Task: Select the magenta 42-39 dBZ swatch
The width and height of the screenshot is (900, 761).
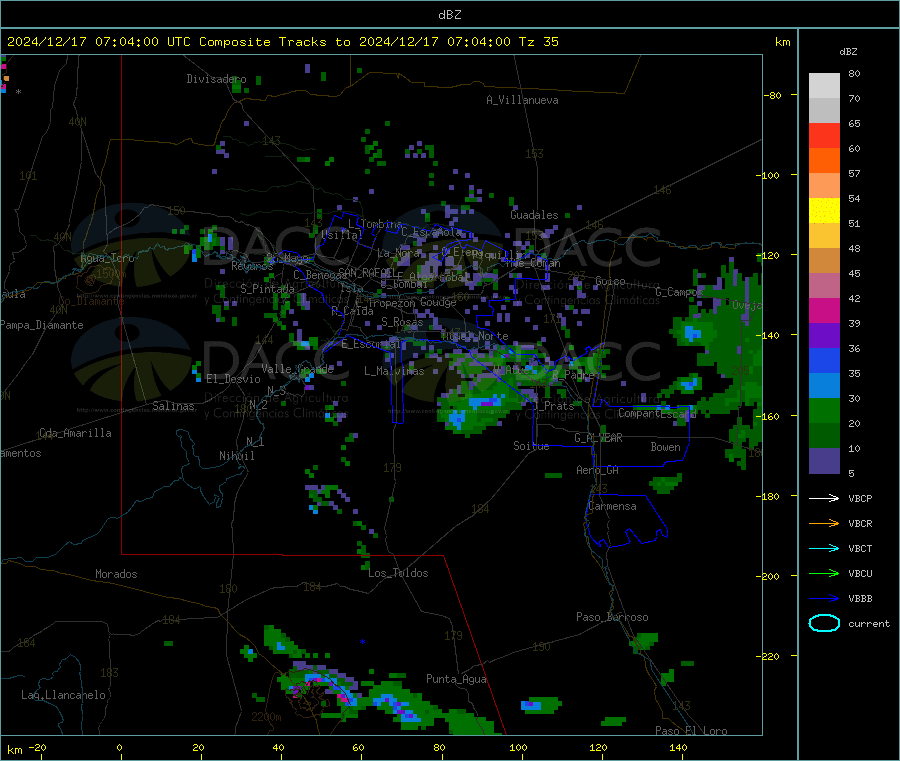Action: pyautogui.click(x=824, y=310)
